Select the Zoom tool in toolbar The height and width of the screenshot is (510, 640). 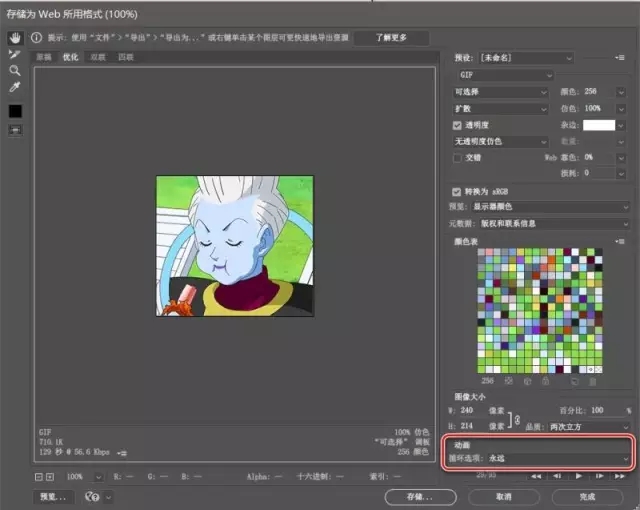coord(15,71)
